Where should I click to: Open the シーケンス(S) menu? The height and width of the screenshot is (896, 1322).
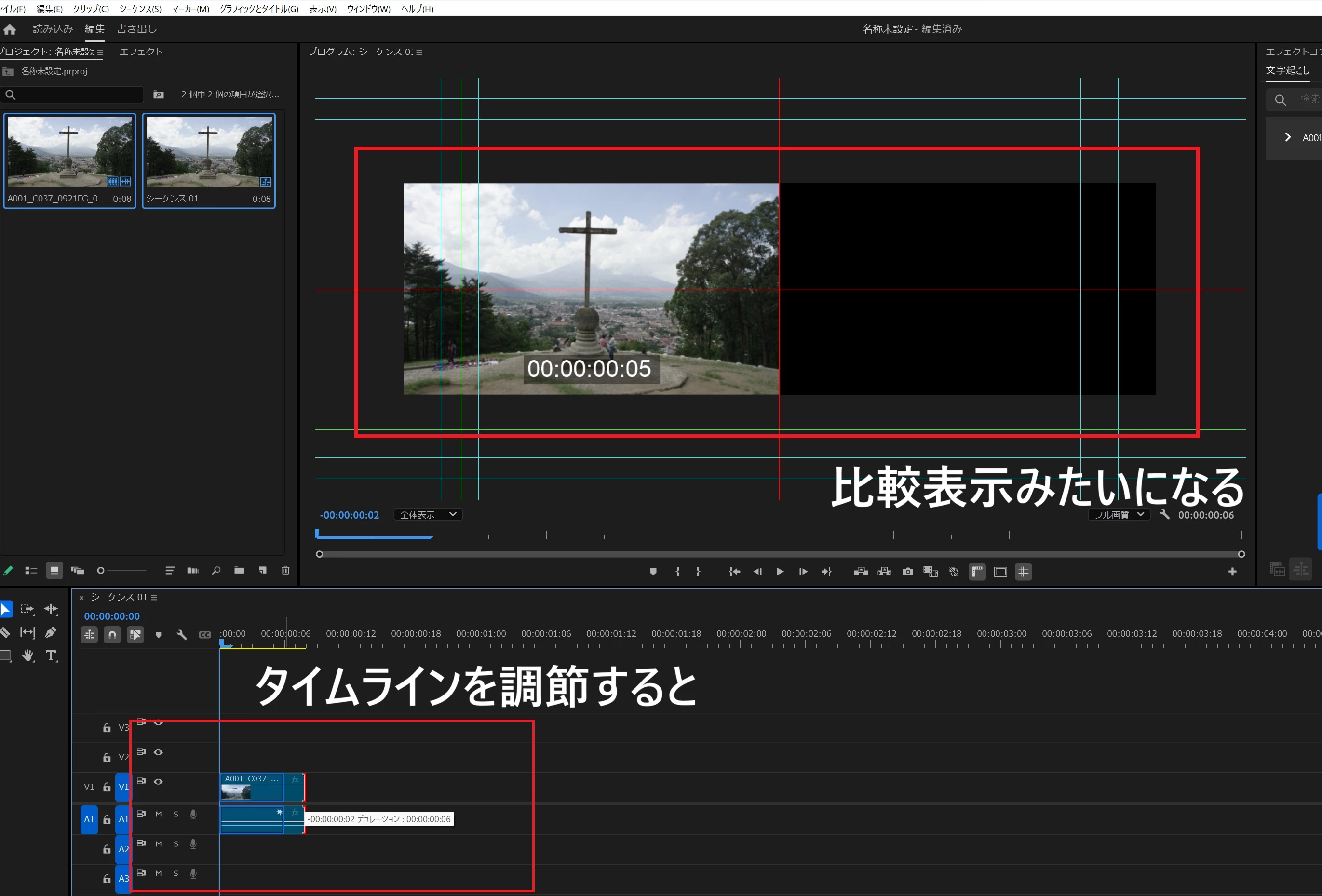click(x=140, y=9)
